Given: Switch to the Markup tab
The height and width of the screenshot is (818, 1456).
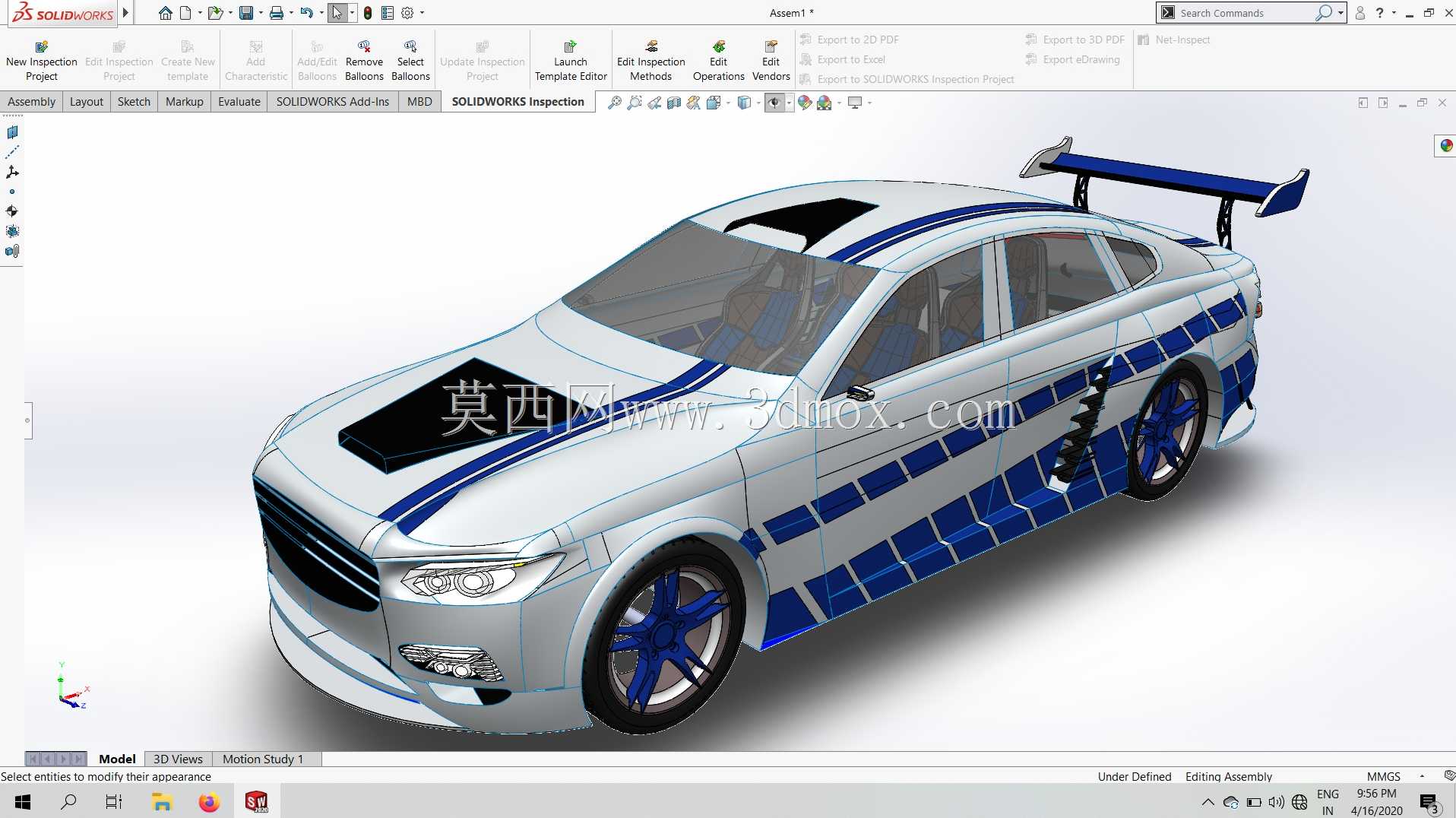Looking at the screenshot, I should pyautogui.click(x=185, y=102).
